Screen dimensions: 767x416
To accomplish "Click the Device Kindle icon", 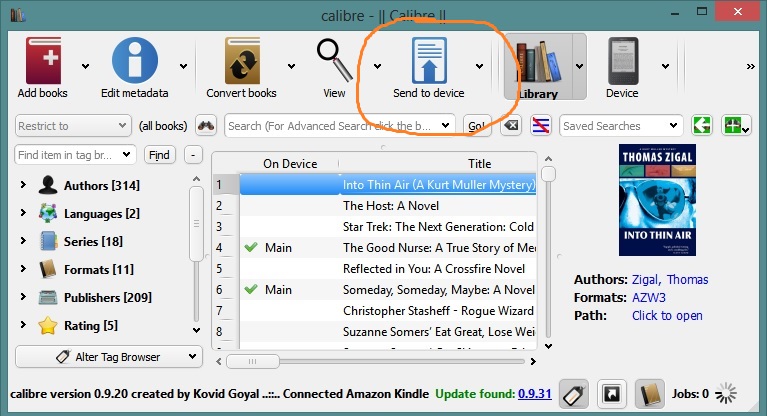I will click(x=623, y=61).
